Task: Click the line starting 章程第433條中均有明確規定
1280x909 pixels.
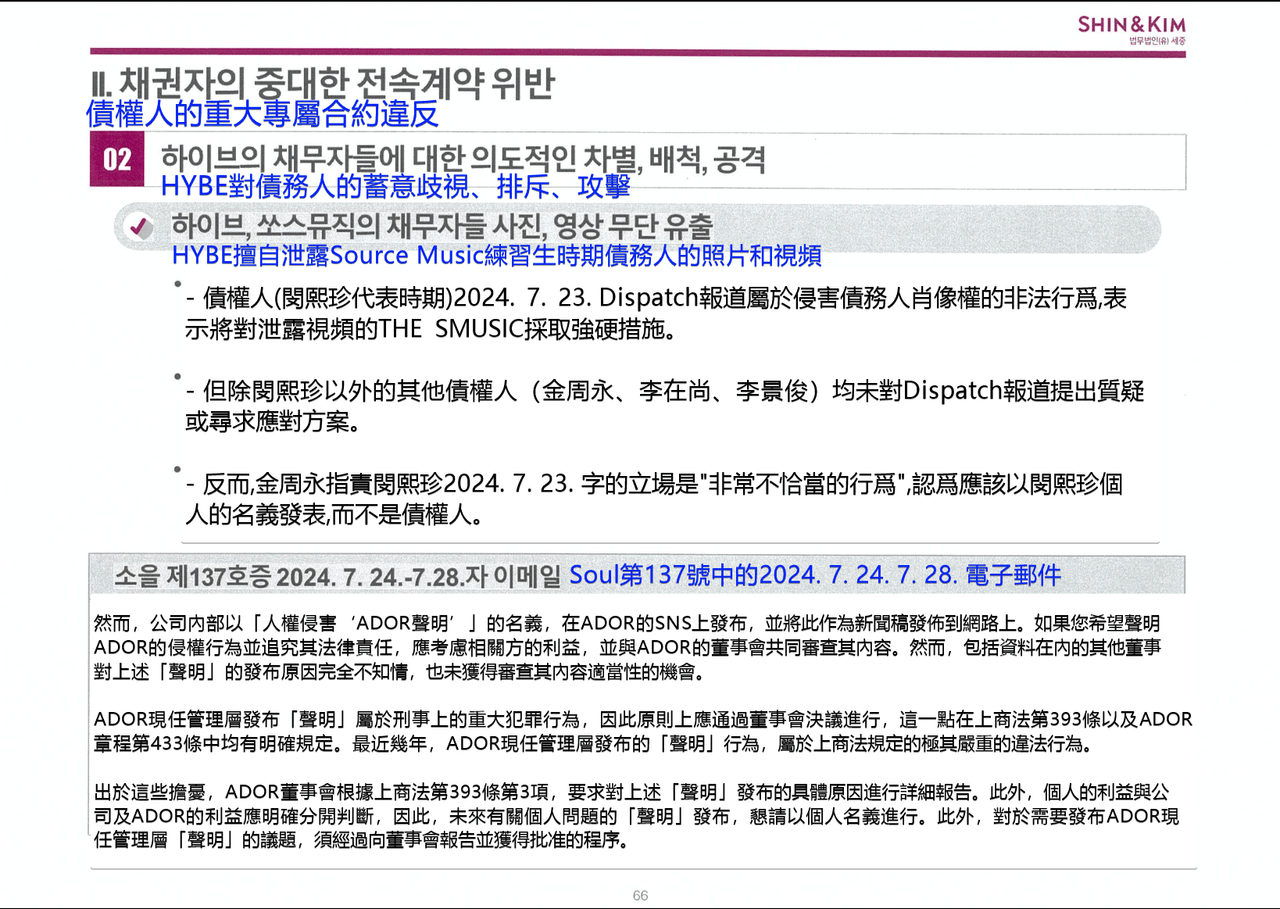Action: click(596, 743)
